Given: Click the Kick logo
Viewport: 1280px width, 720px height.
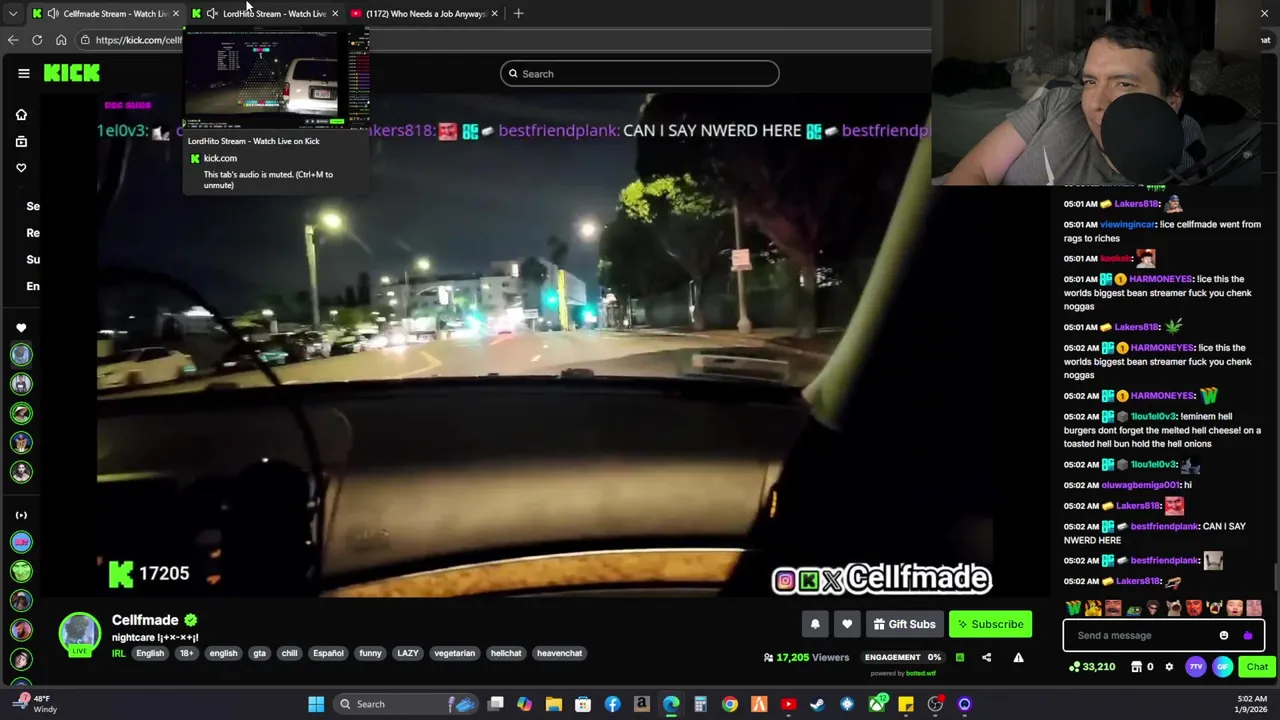Looking at the screenshot, I should tap(71, 73).
